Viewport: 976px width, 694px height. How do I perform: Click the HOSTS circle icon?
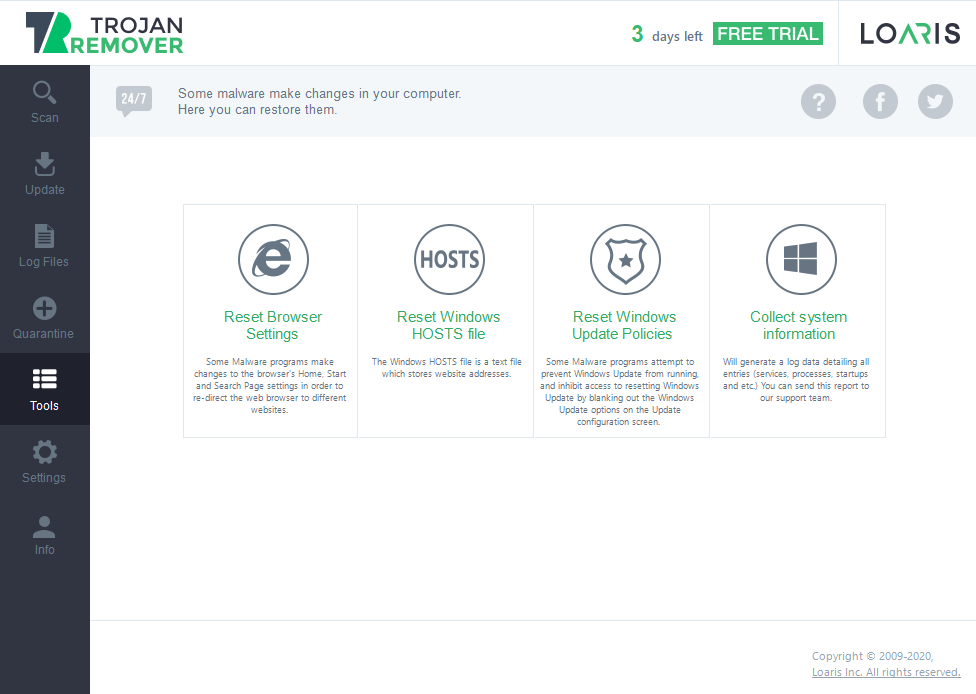[x=449, y=260]
